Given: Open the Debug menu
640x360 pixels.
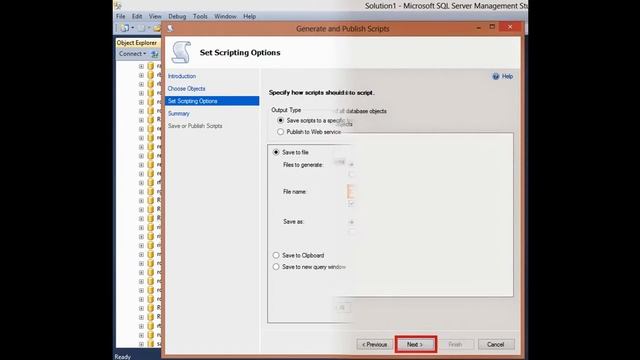Looking at the screenshot, I should tap(177, 16).
